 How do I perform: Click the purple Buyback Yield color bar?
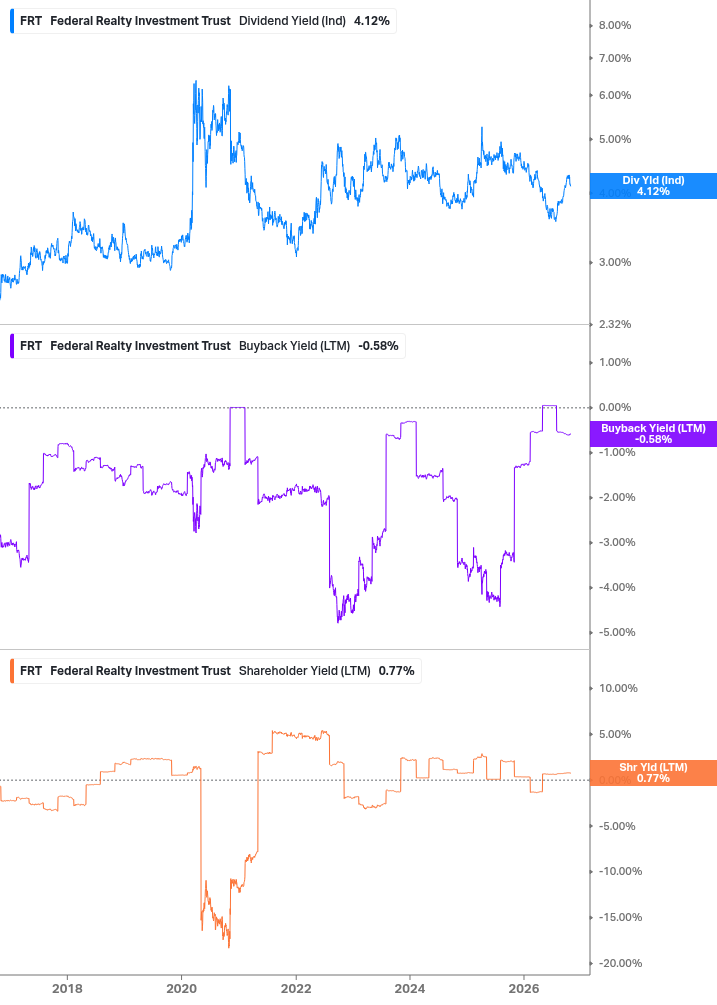click(x=12, y=345)
